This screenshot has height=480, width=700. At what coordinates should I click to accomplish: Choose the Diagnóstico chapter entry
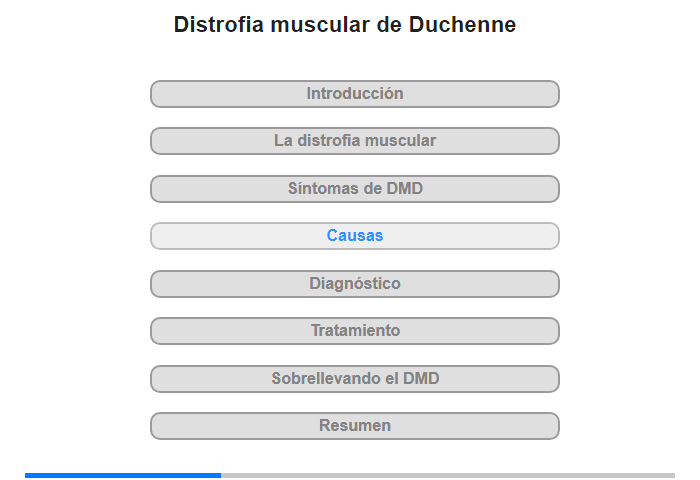tap(354, 284)
